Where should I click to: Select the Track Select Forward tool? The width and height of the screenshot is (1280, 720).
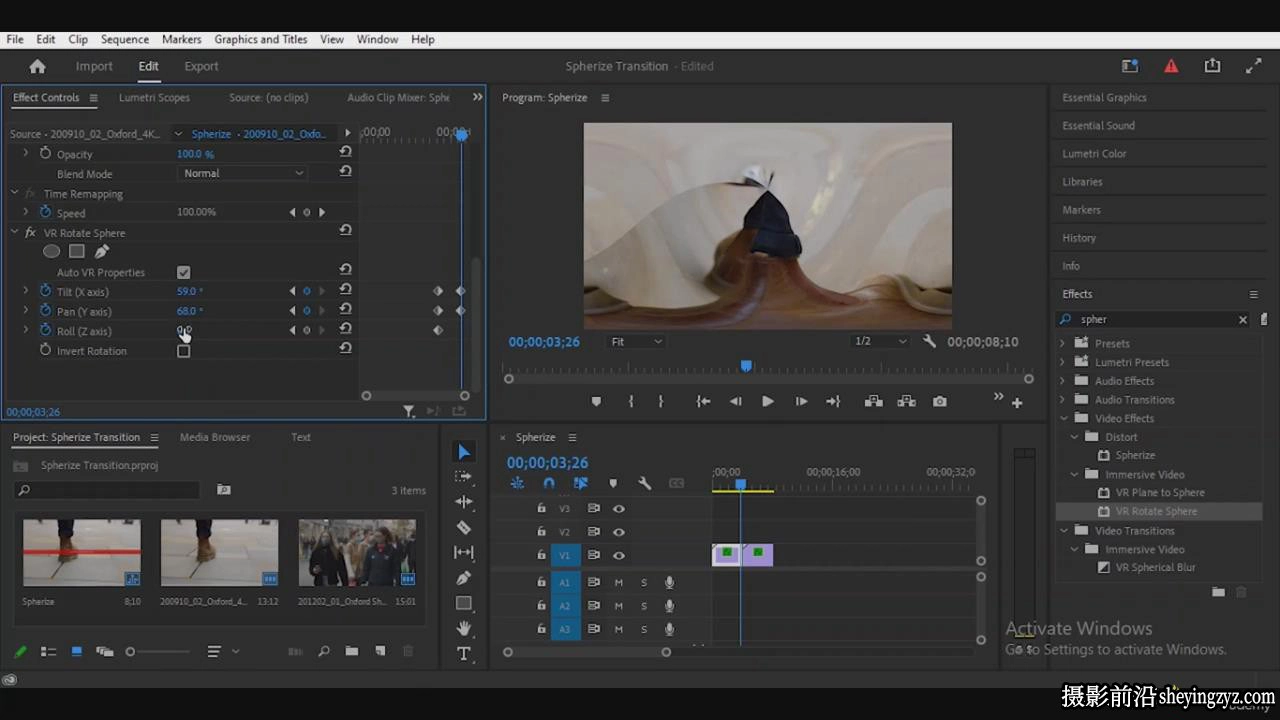point(463,477)
